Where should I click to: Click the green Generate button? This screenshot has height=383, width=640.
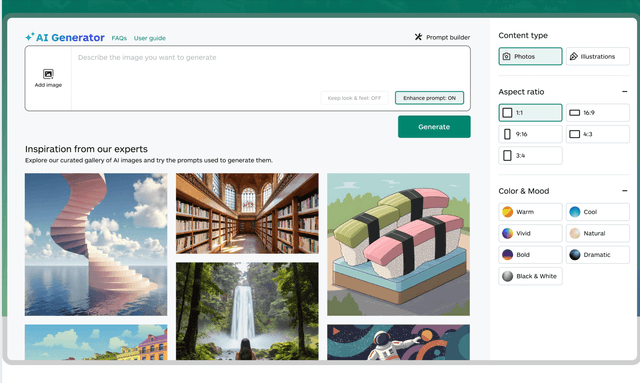434,127
